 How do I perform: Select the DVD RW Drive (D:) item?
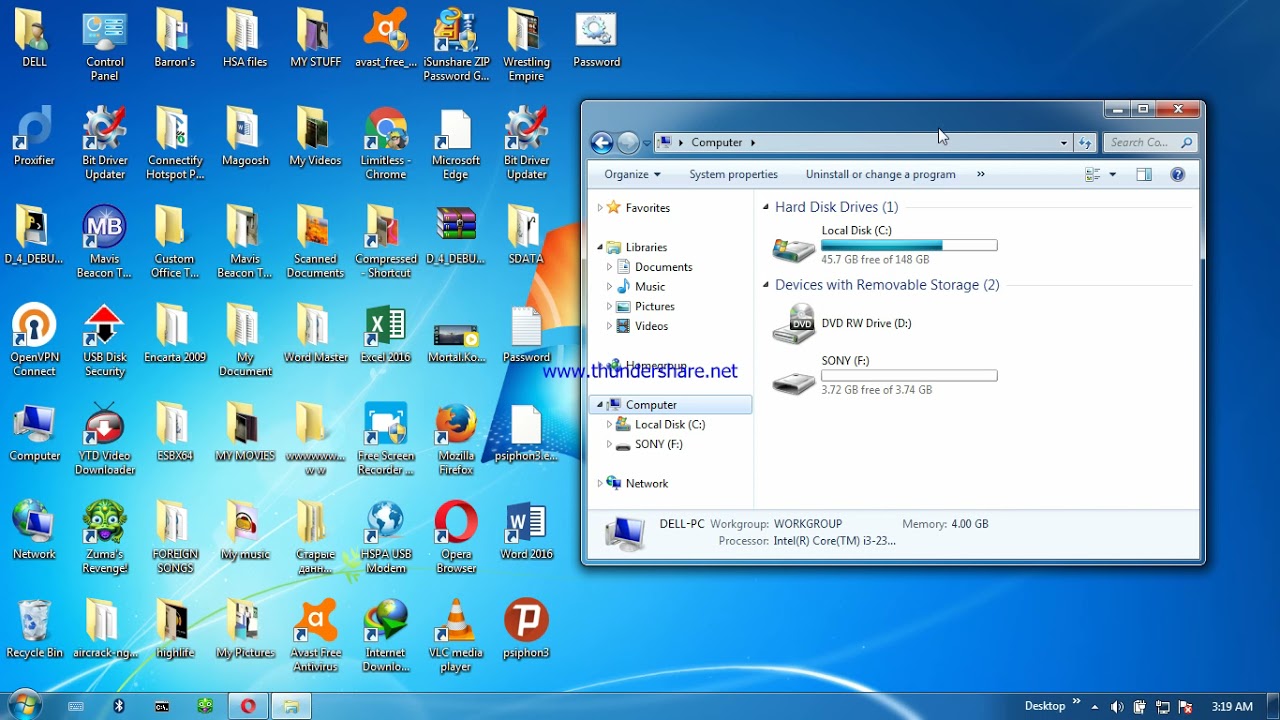pos(843,324)
